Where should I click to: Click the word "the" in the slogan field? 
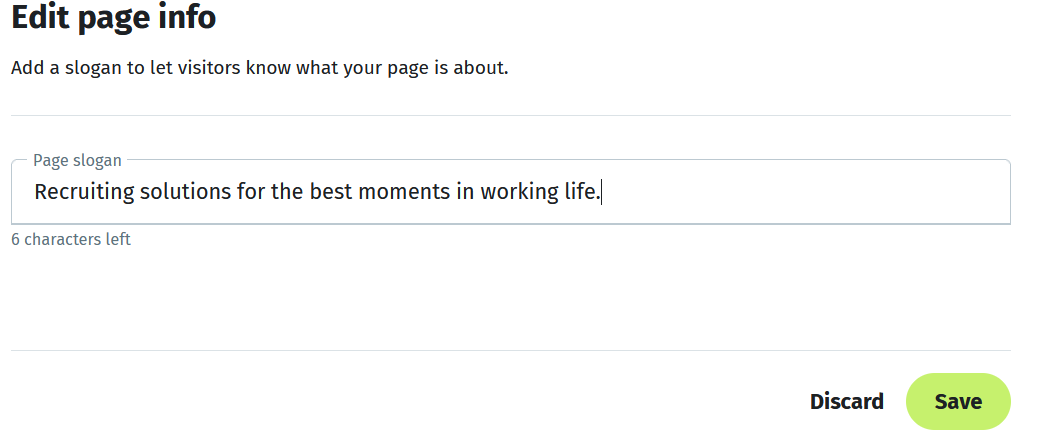[x=286, y=192]
